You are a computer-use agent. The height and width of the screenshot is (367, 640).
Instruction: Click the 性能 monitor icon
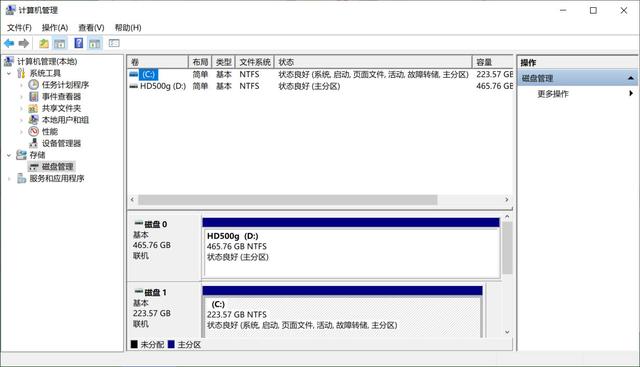[33, 131]
